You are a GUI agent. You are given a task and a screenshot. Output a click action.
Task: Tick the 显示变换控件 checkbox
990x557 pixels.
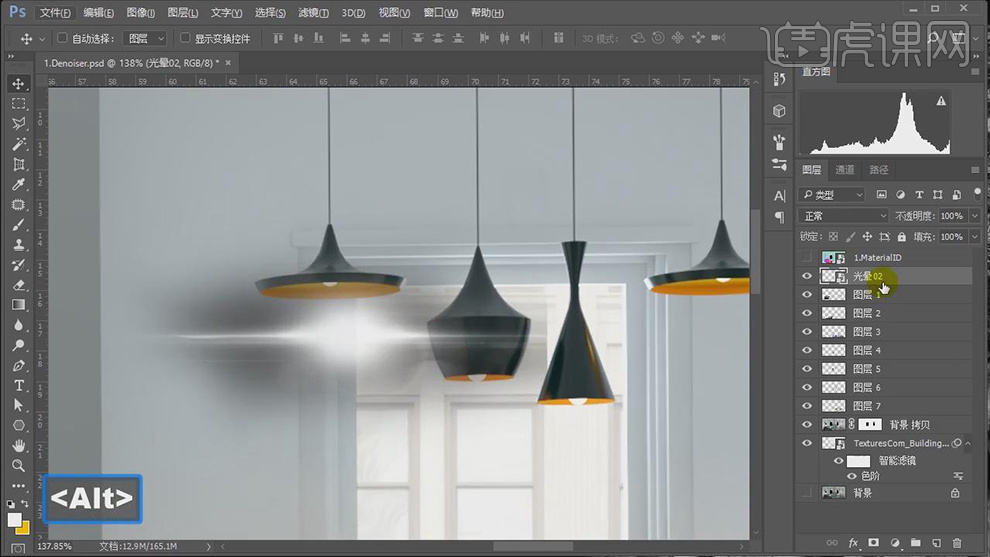coord(185,38)
